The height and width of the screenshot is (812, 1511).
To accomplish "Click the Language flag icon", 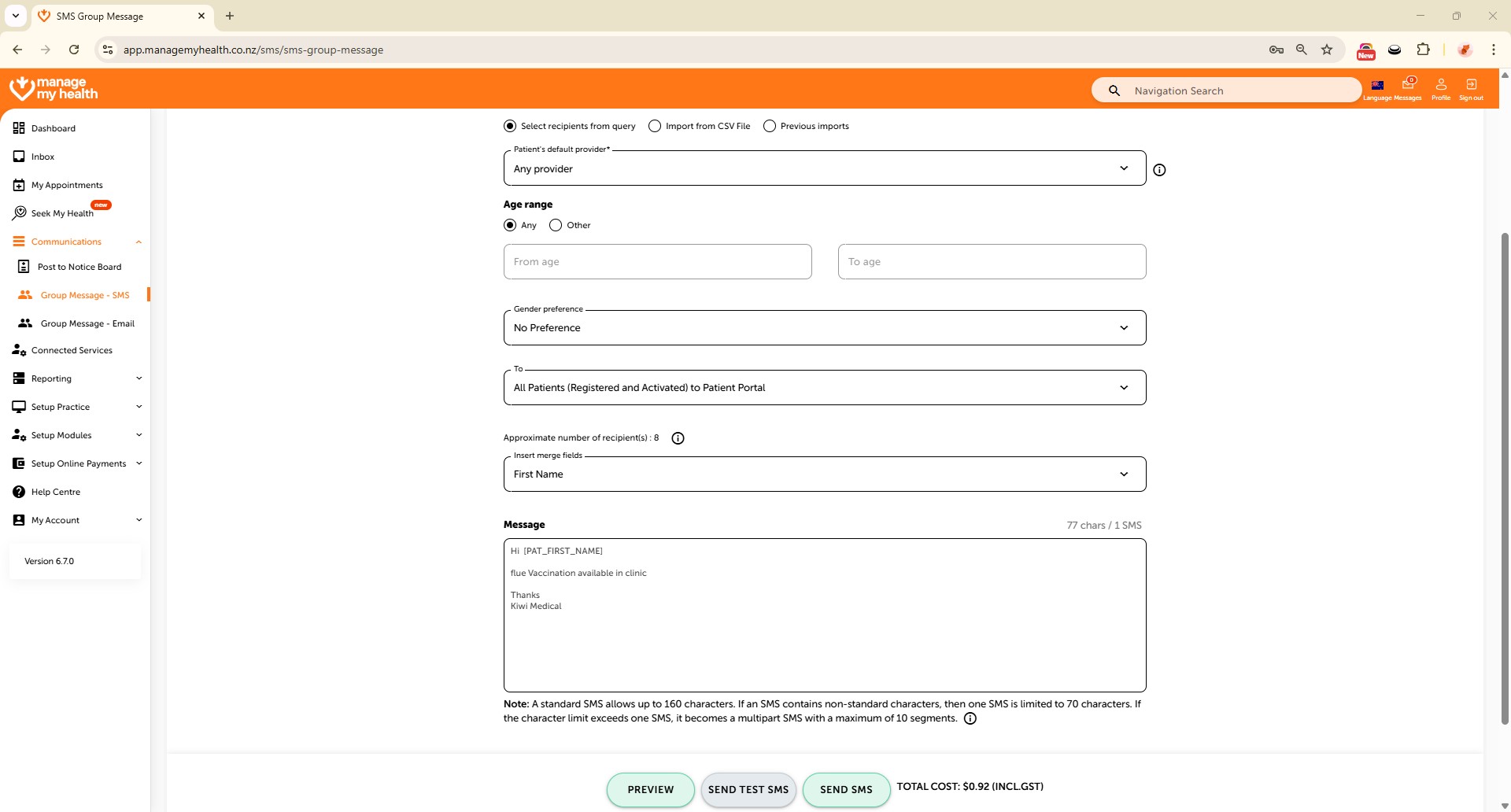I will coord(1377,85).
